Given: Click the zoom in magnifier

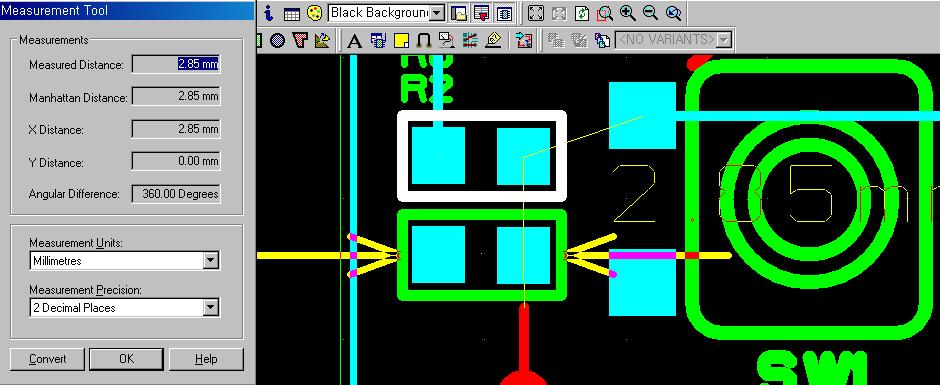Looking at the screenshot, I should click(627, 13).
